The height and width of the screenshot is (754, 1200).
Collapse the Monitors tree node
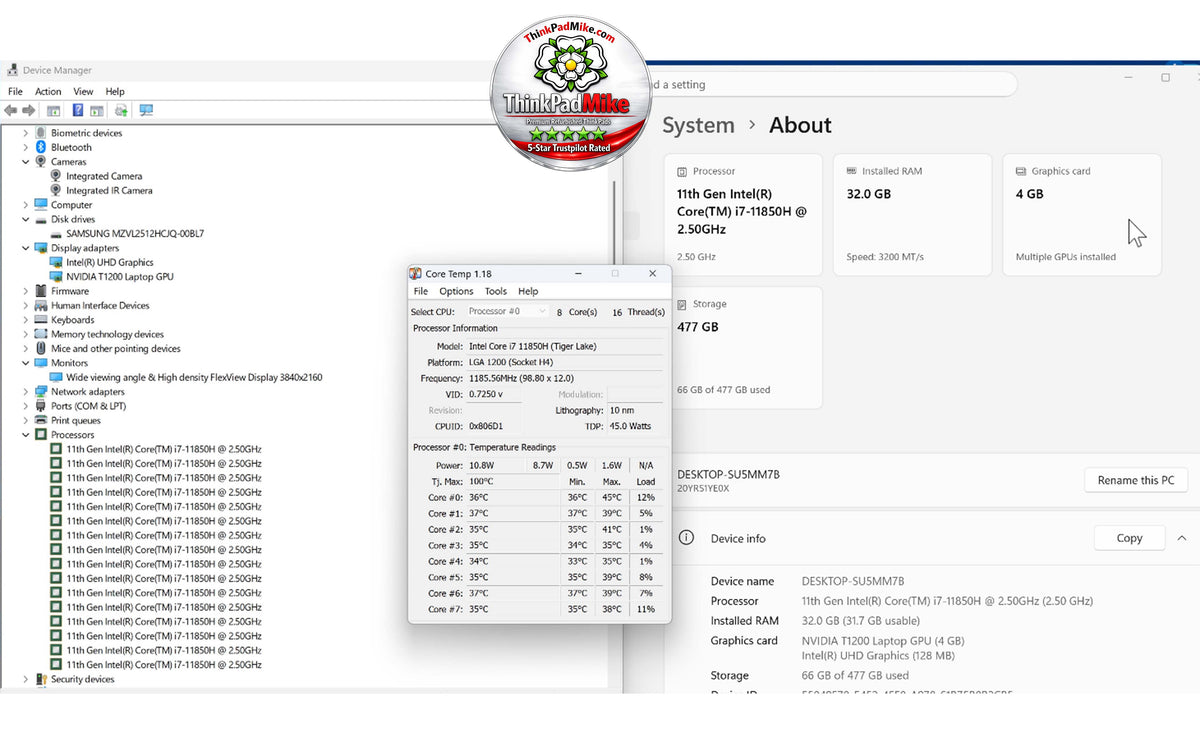[26, 363]
